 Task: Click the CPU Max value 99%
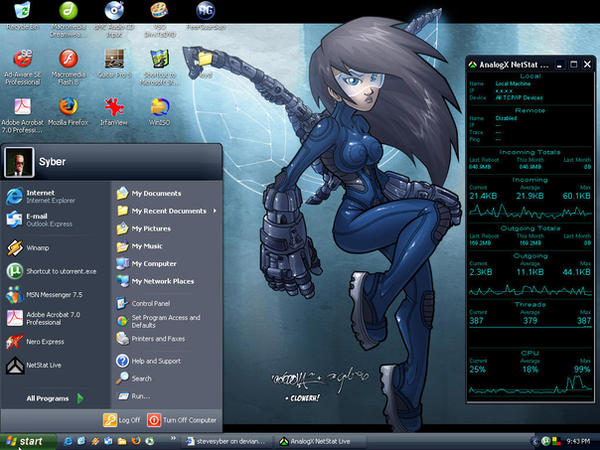pos(582,369)
